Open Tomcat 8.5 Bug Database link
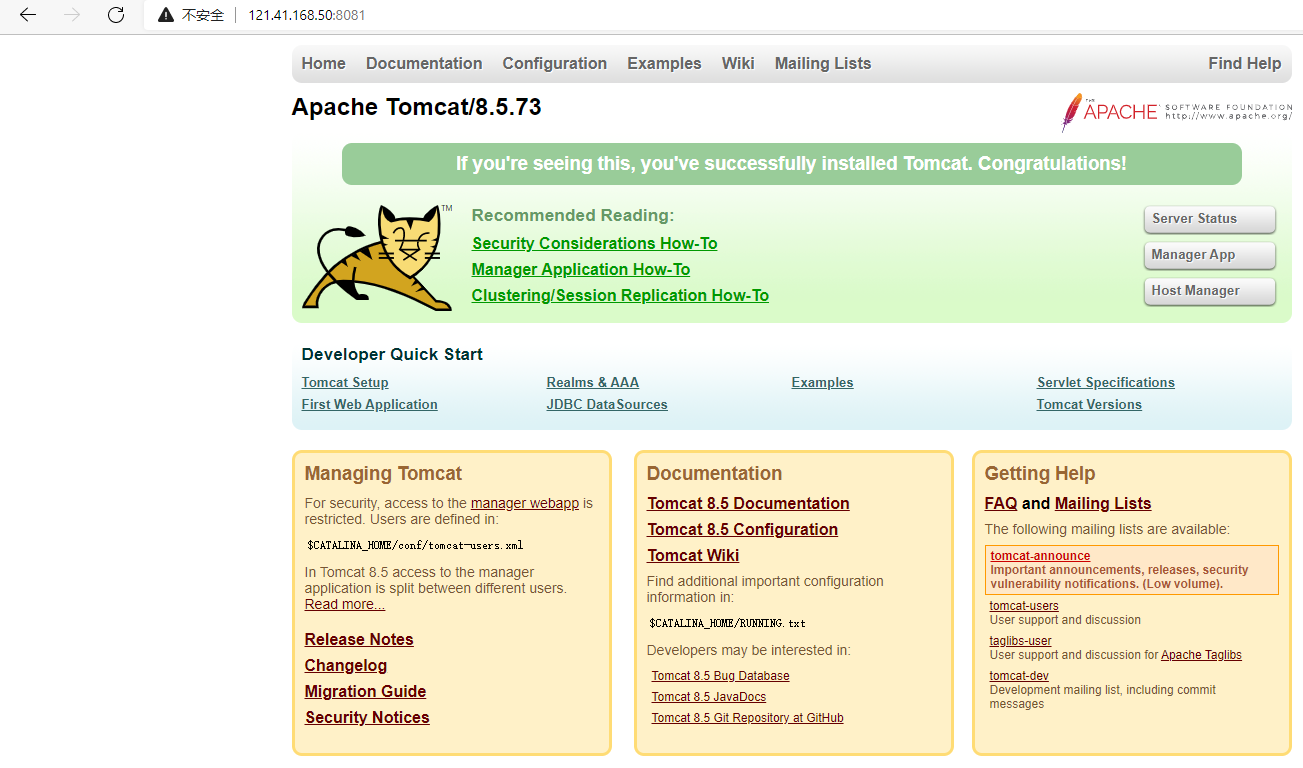Screen dimensions: 1303x768 (x=721, y=676)
